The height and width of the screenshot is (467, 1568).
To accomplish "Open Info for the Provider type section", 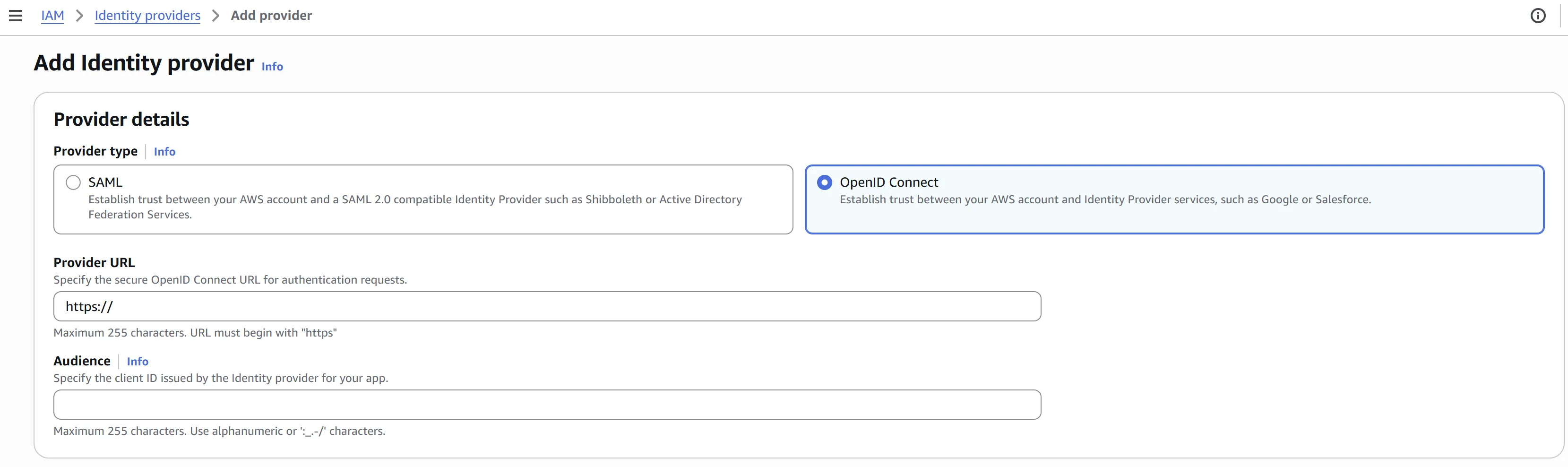I will point(164,152).
